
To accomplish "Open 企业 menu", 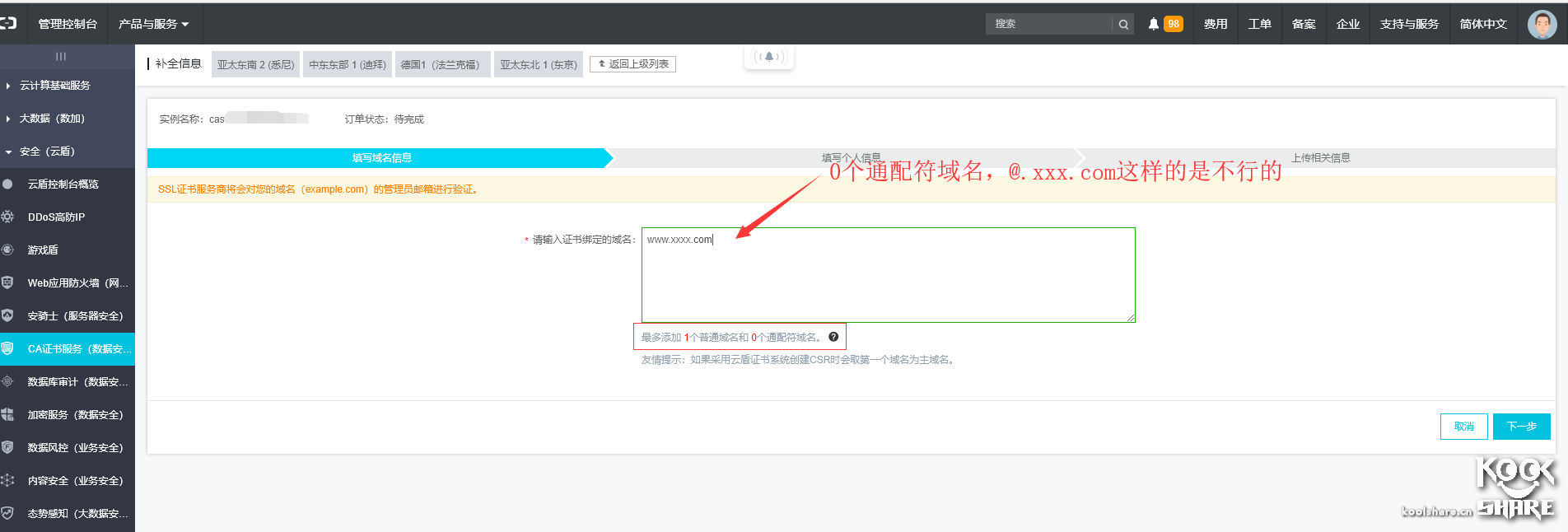I will coord(1348,24).
